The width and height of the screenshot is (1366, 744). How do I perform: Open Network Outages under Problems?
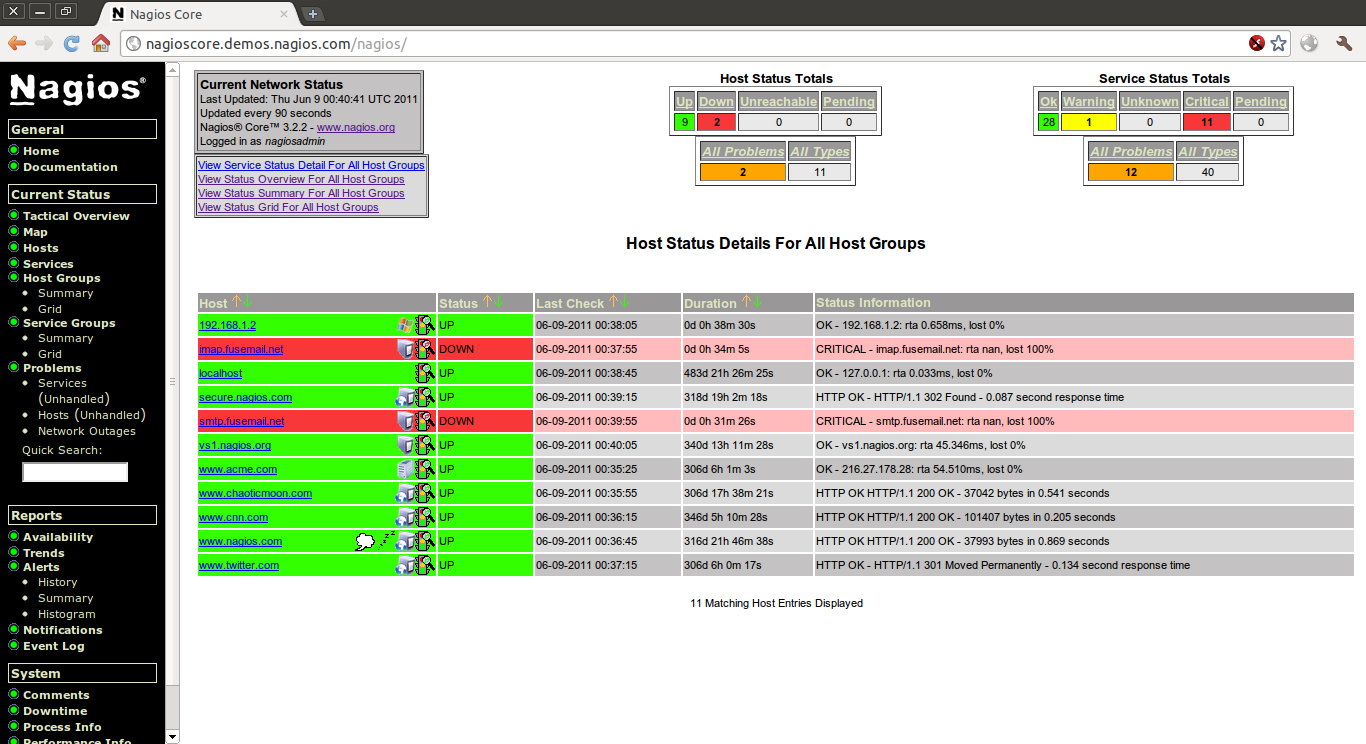(87, 431)
